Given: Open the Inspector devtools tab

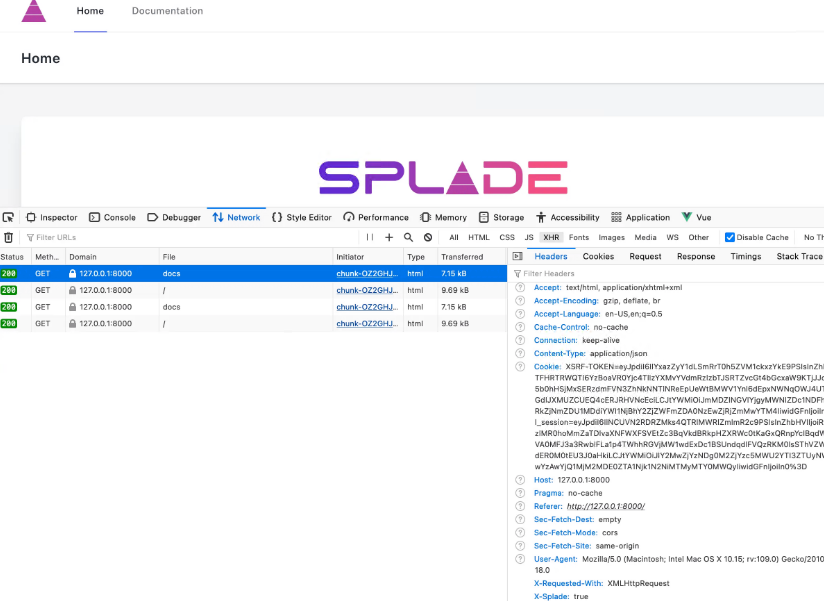Looking at the screenshot, I should tap(52, 217).
